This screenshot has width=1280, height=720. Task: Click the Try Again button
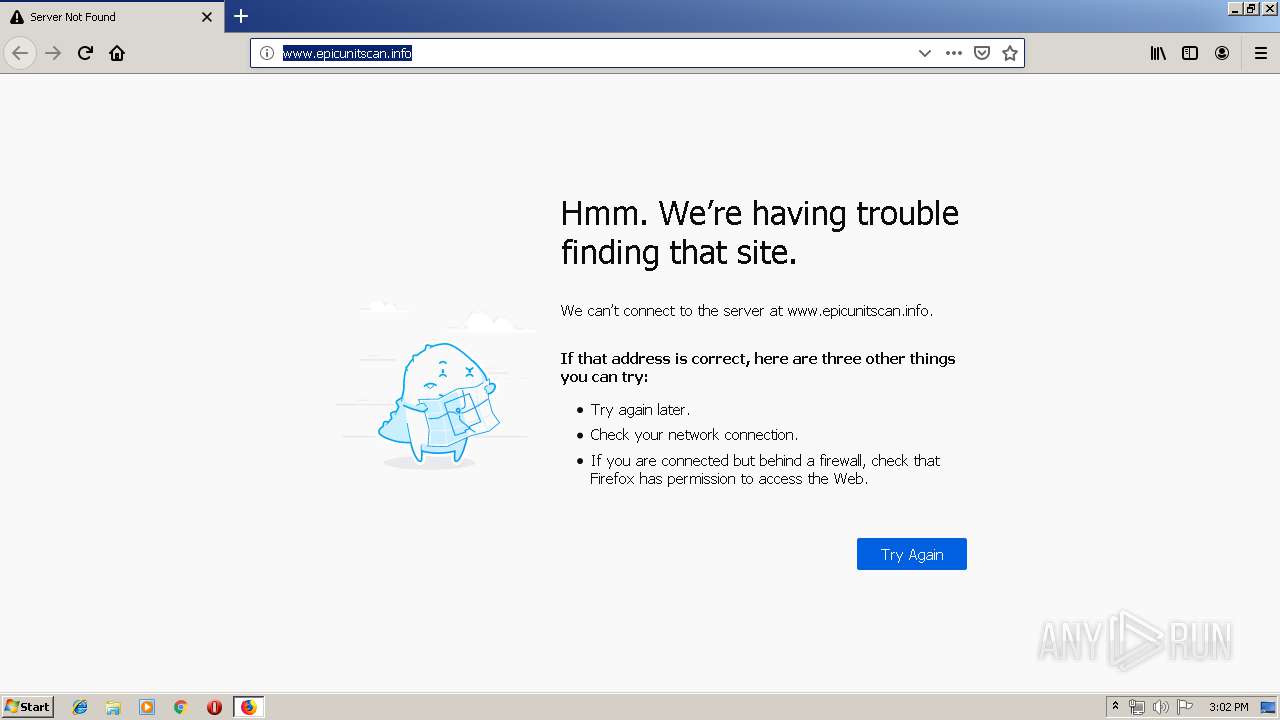912,554
